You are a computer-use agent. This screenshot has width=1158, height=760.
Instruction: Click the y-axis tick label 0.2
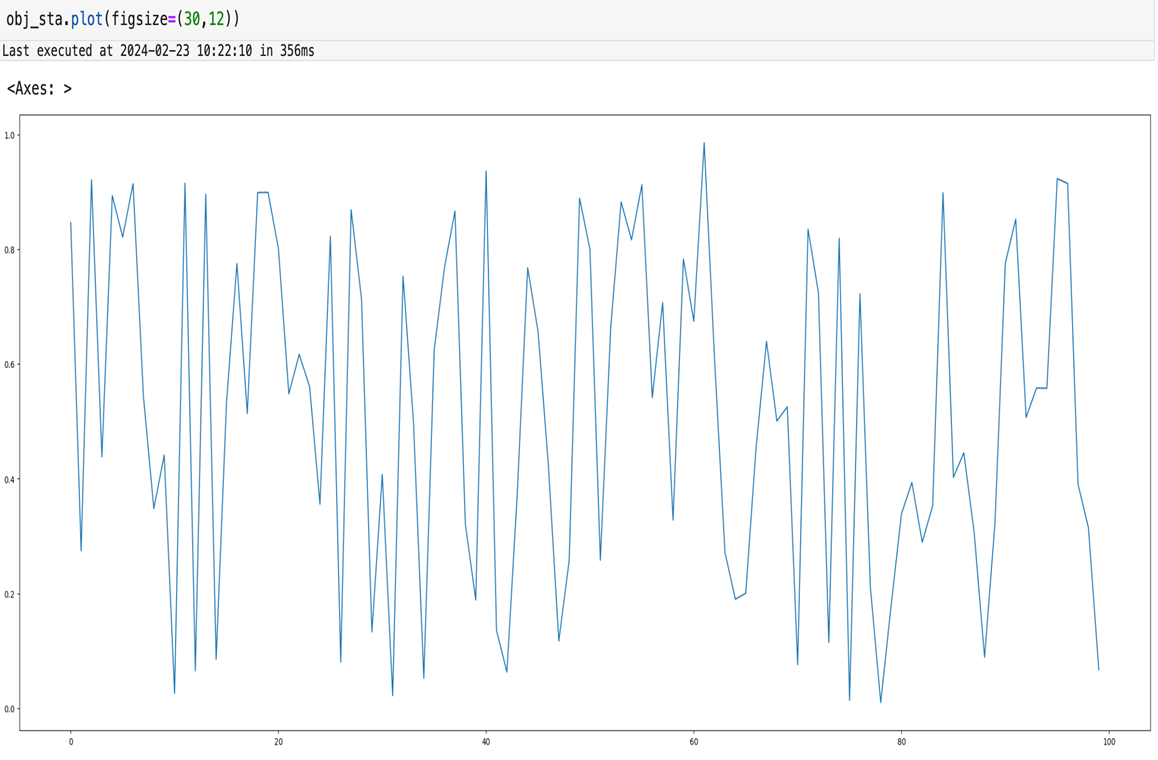pyautogui.click(x=10, y=595)
